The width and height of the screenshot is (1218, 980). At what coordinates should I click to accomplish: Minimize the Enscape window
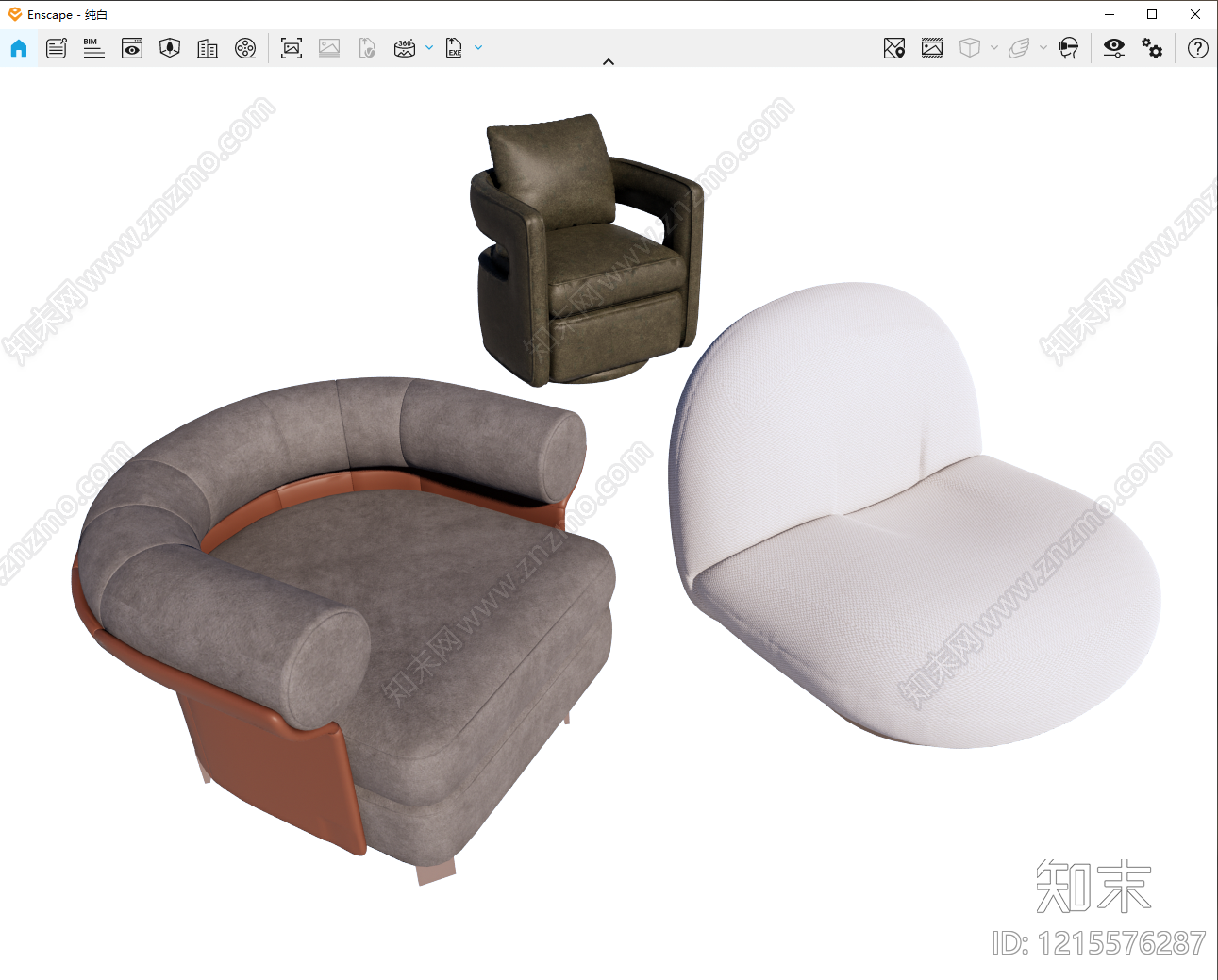pyautogui.click(x=1110, y=14)
